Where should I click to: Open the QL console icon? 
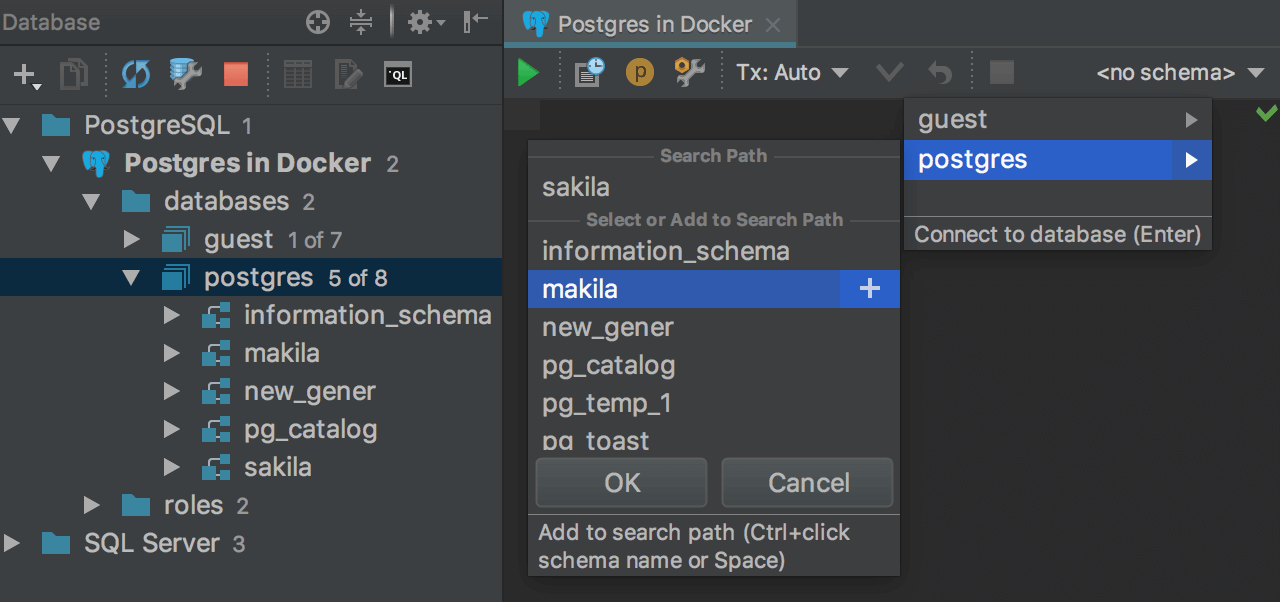pos(398,74)
